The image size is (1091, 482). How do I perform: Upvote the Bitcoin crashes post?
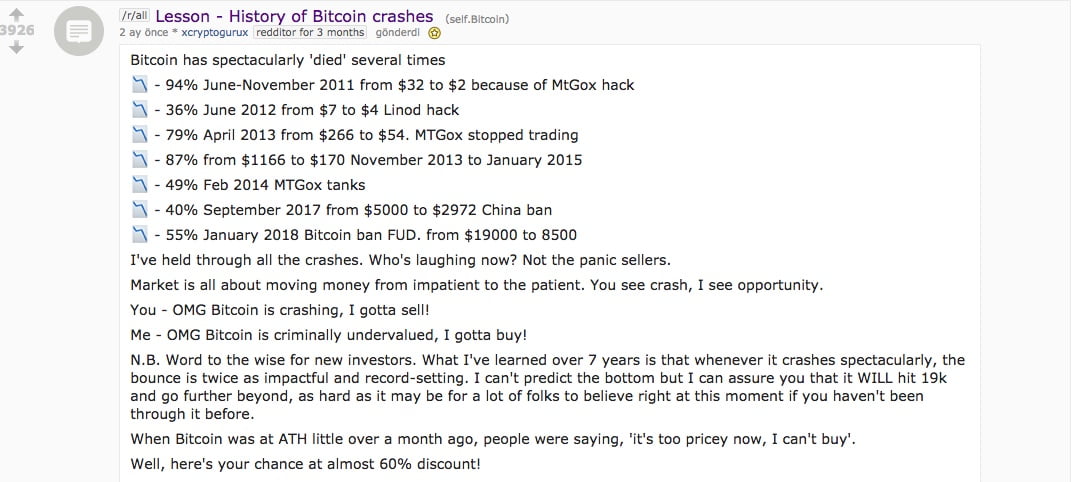point(15,13)
